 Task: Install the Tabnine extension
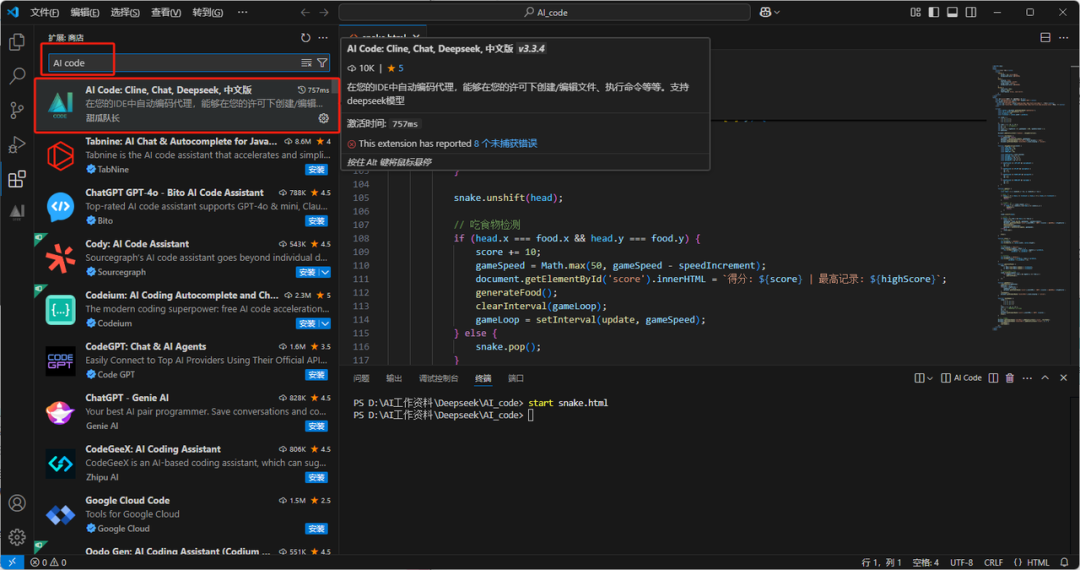tap(317, 170)
